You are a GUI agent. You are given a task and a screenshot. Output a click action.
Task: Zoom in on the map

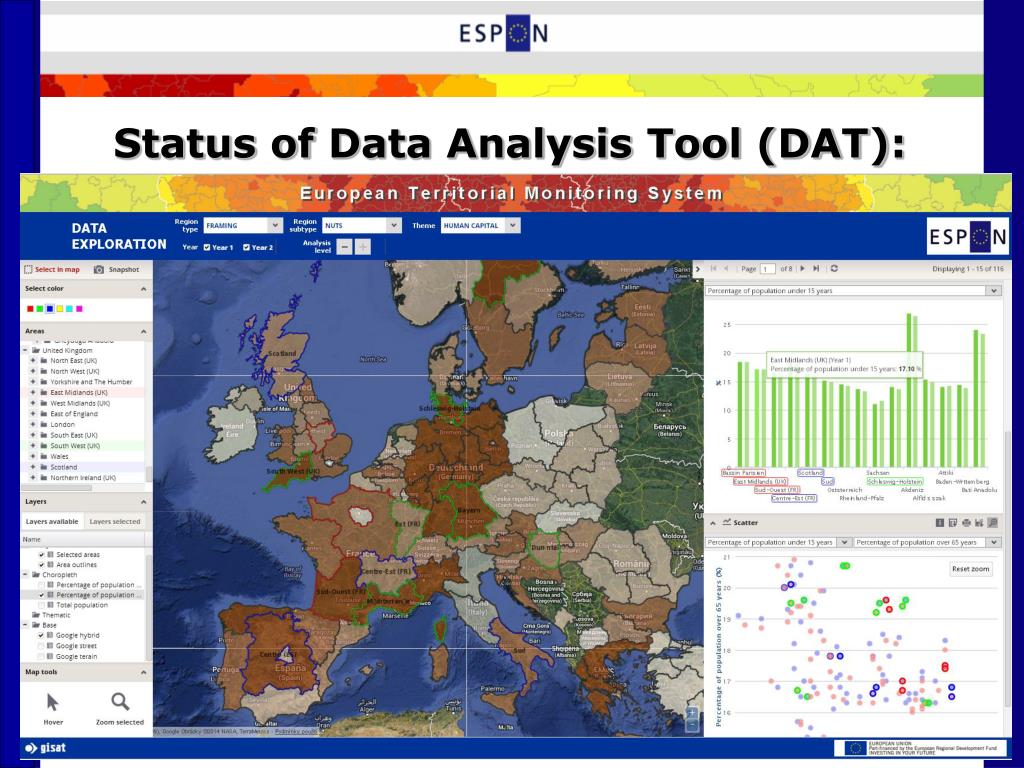[x=692, y=712]
